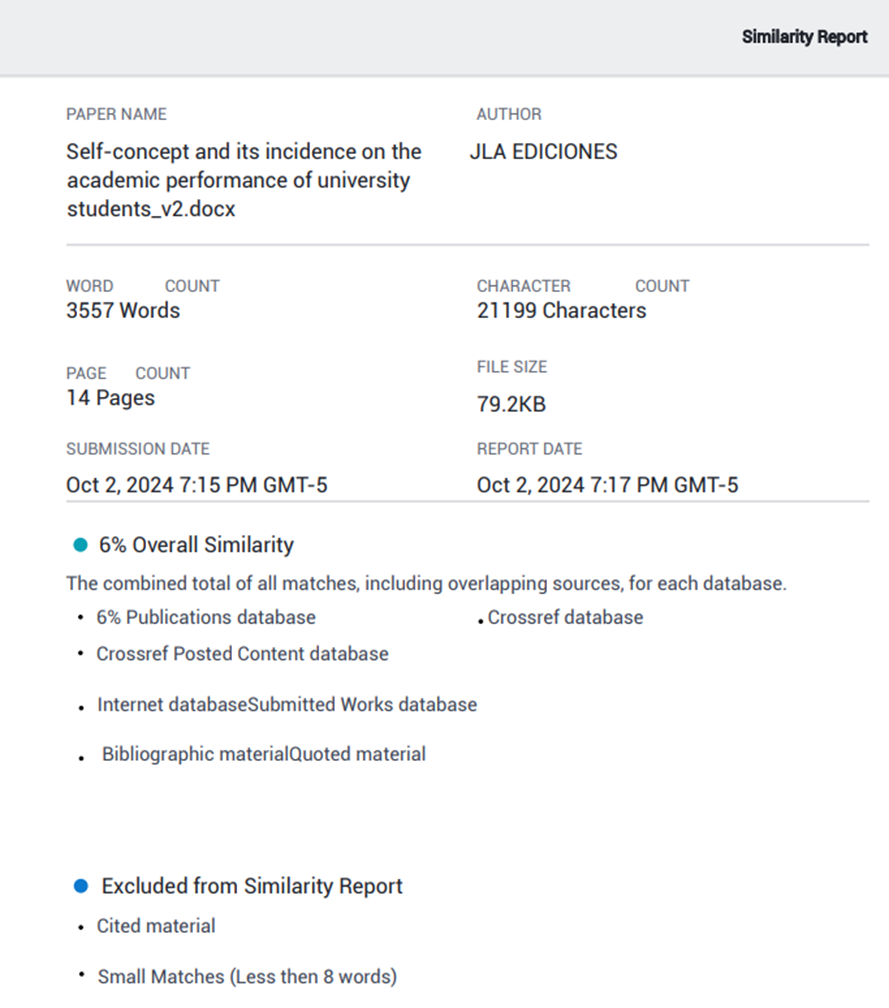Click the Similarity Report header title
This screenshot has height=1008, width=889.
coord(804,37)
